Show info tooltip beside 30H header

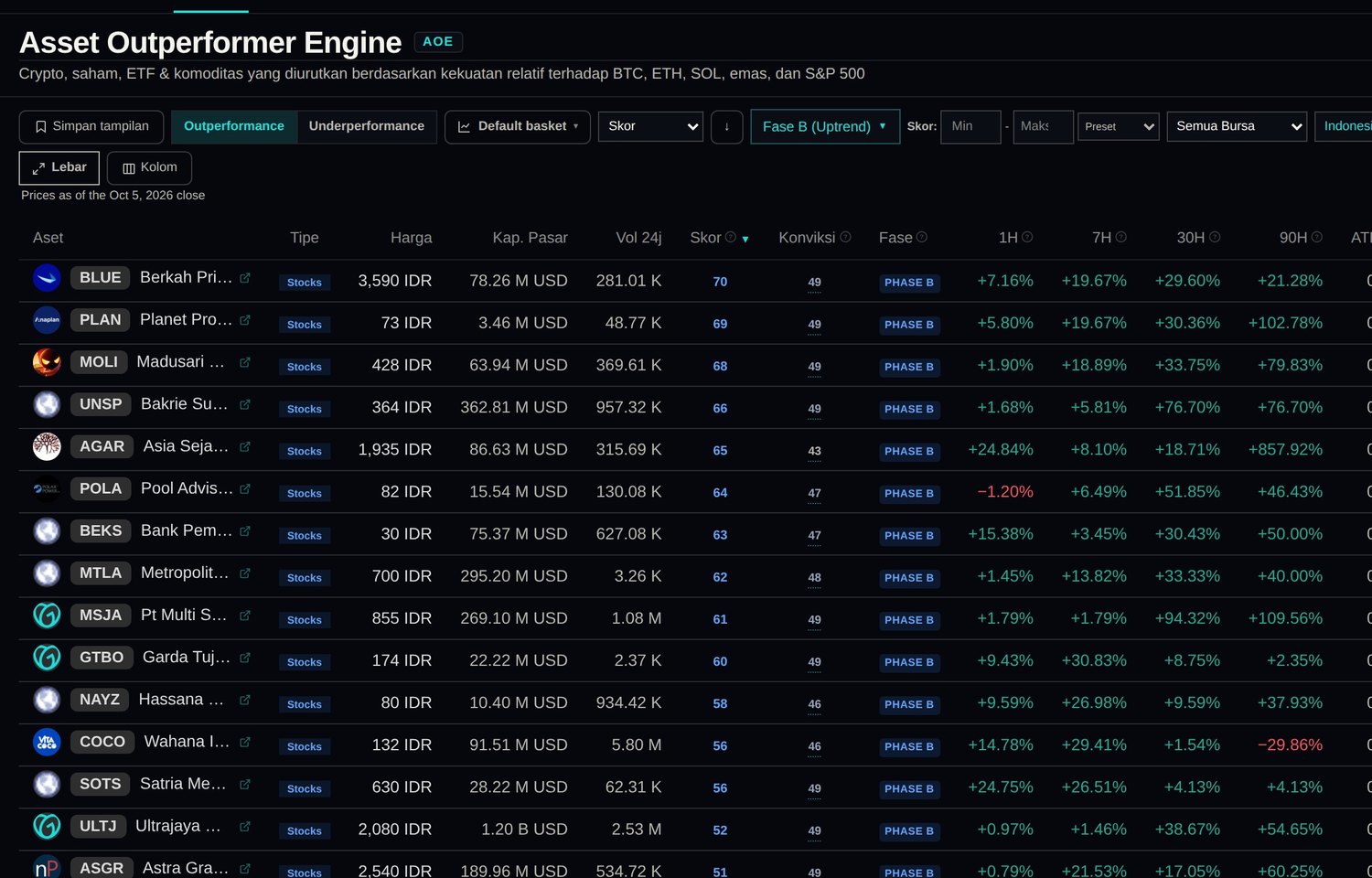tap(1215, 237)
